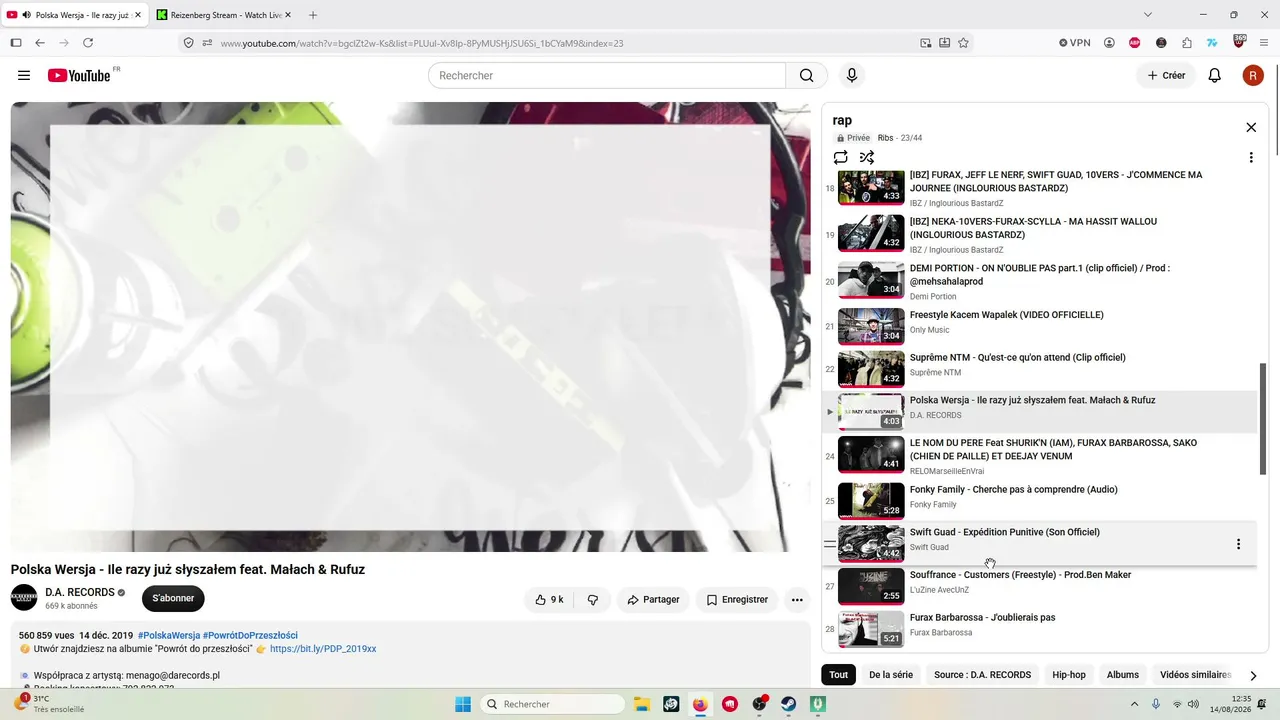Select the Source : D.A. RECORDS chip
1280x720 pixels.
point(983,675)
